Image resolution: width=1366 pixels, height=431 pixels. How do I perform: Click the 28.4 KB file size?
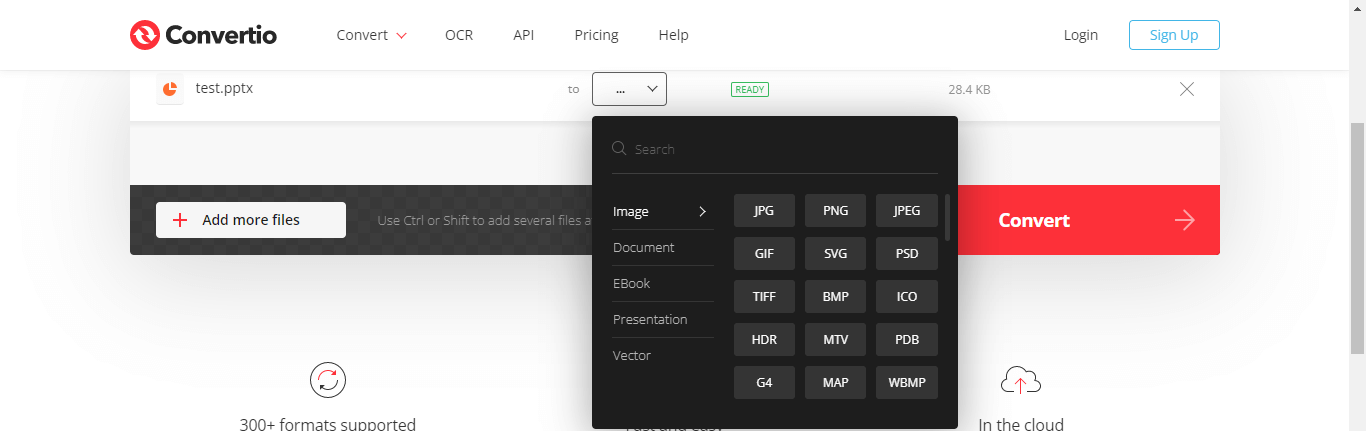(x=969, y=90)
